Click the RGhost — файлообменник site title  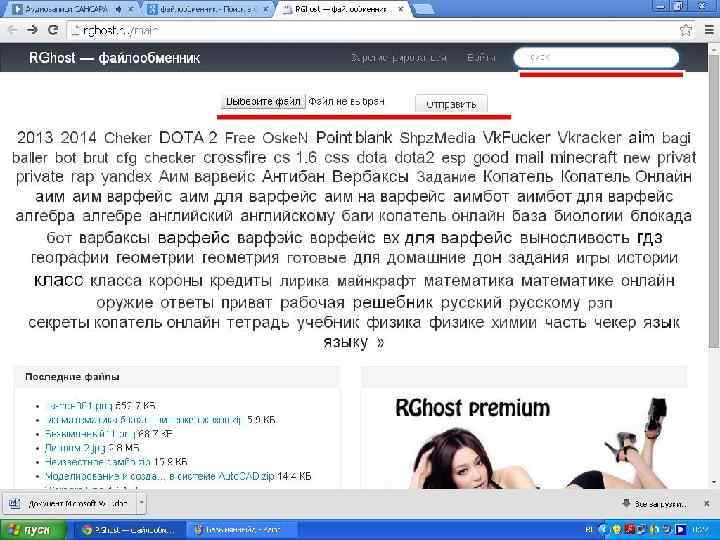(x=114, y=58)
